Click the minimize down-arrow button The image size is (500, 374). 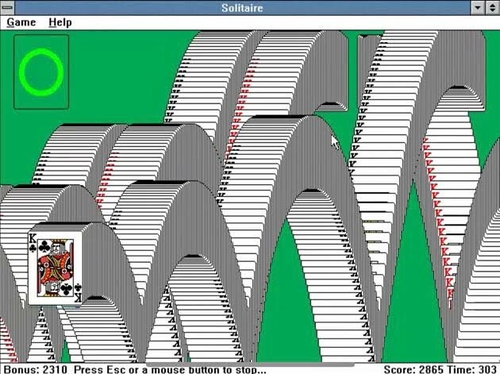[477, 7]
